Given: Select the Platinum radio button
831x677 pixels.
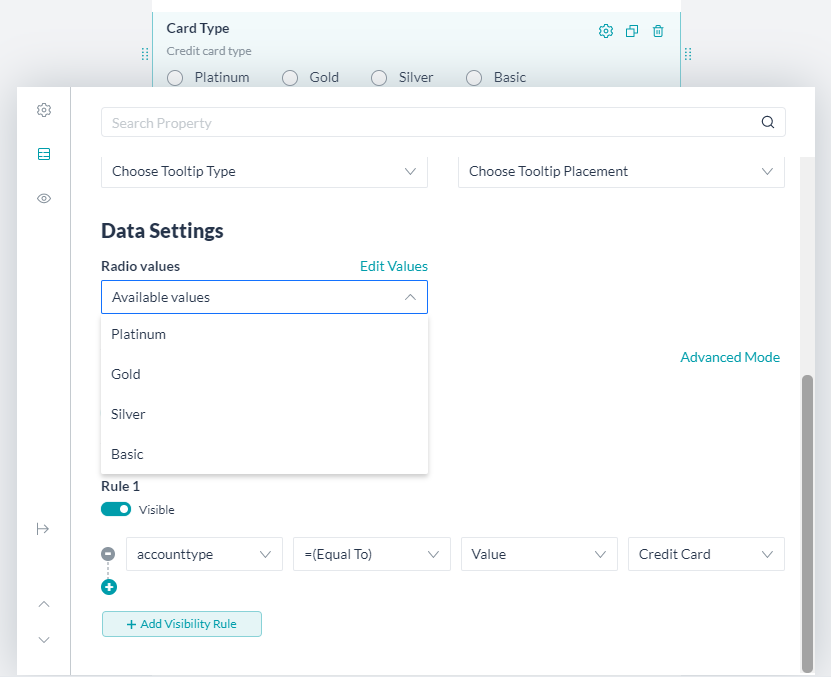Looking at the screenshot, I should [175, 78].
